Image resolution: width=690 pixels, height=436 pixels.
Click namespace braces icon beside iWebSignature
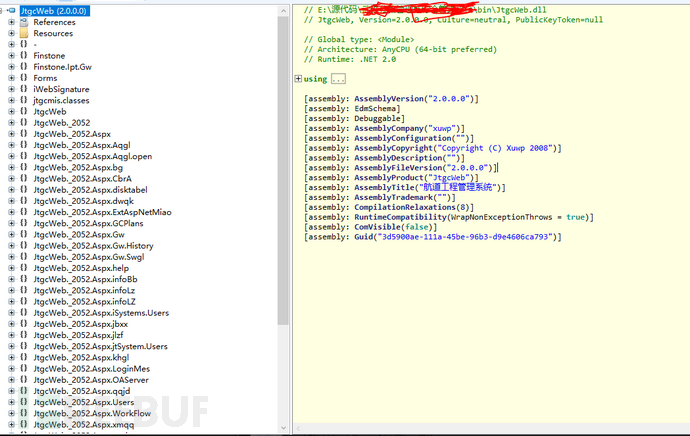[x=24, y=89]
